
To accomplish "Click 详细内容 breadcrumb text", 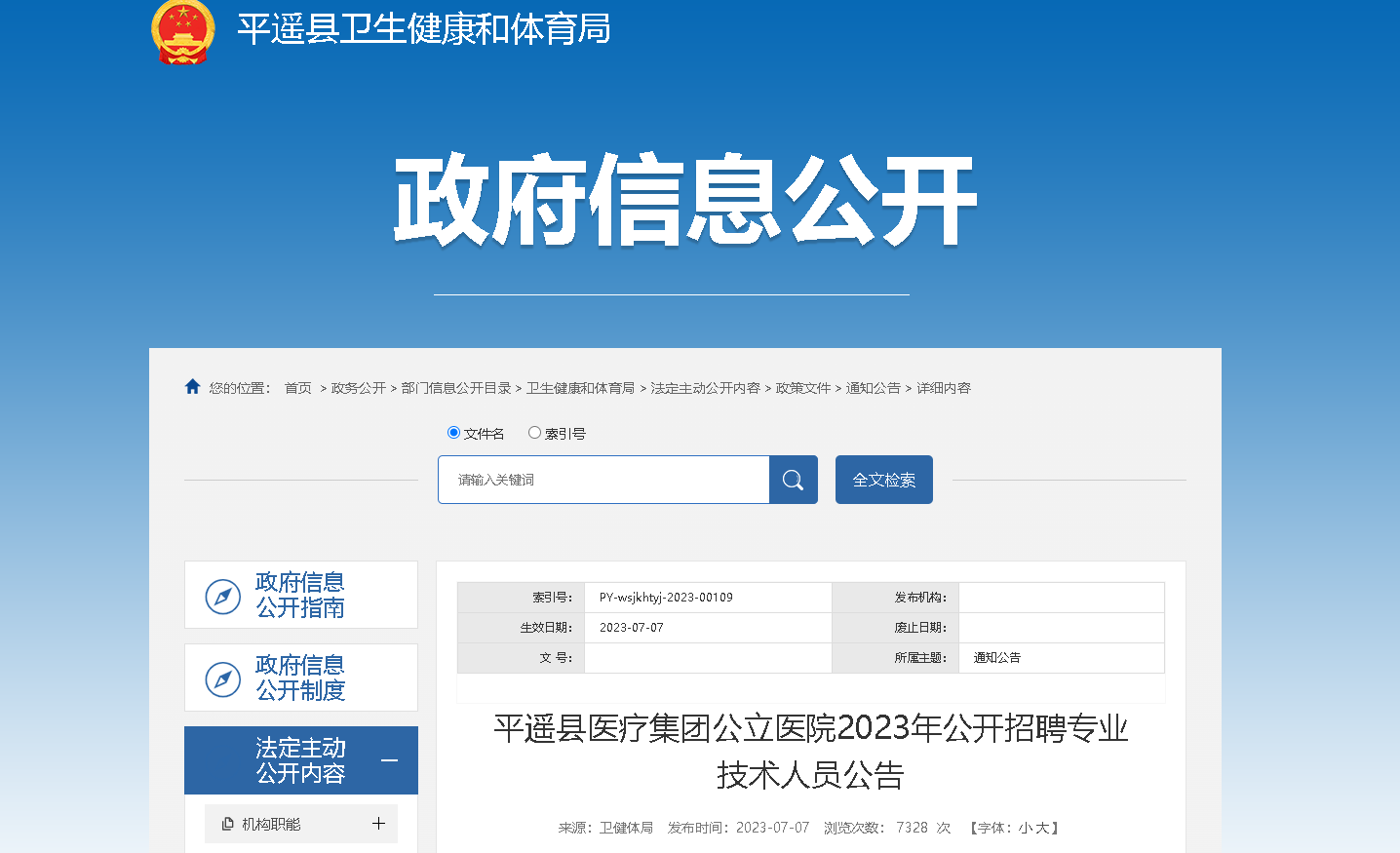I will point(944,388).
